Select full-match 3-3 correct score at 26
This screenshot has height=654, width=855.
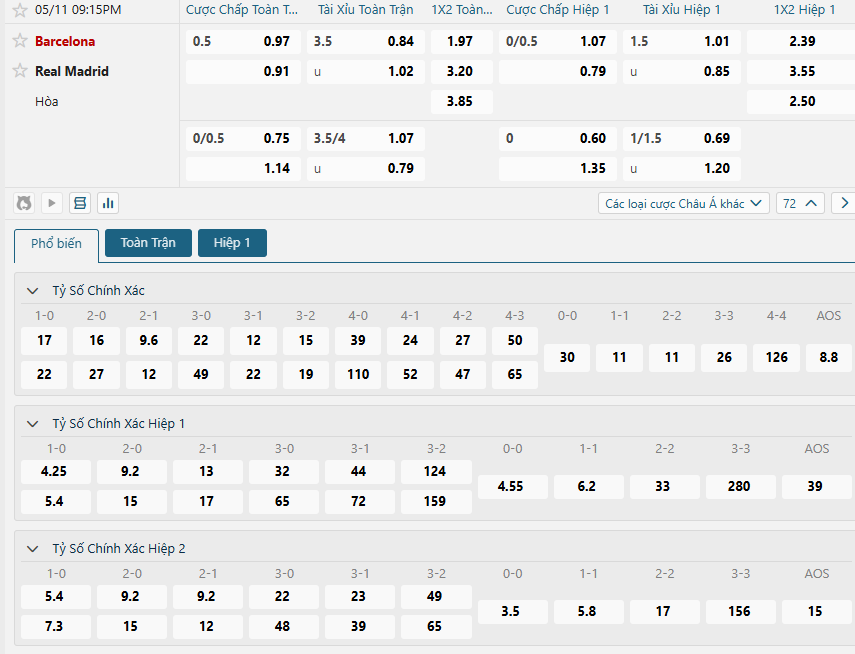click(x=724, y=358)
